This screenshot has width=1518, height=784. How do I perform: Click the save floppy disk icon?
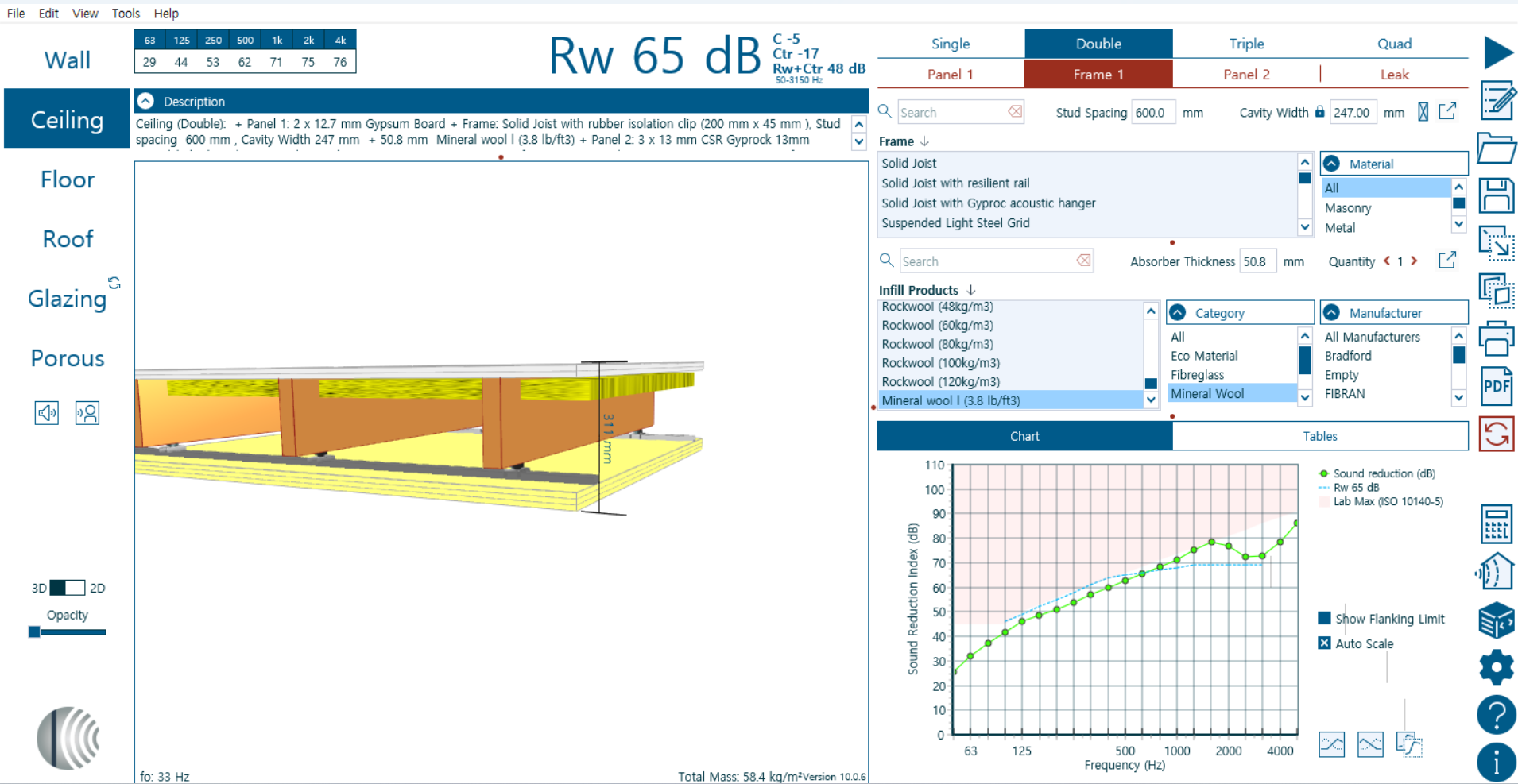[x=1497, y=195]
